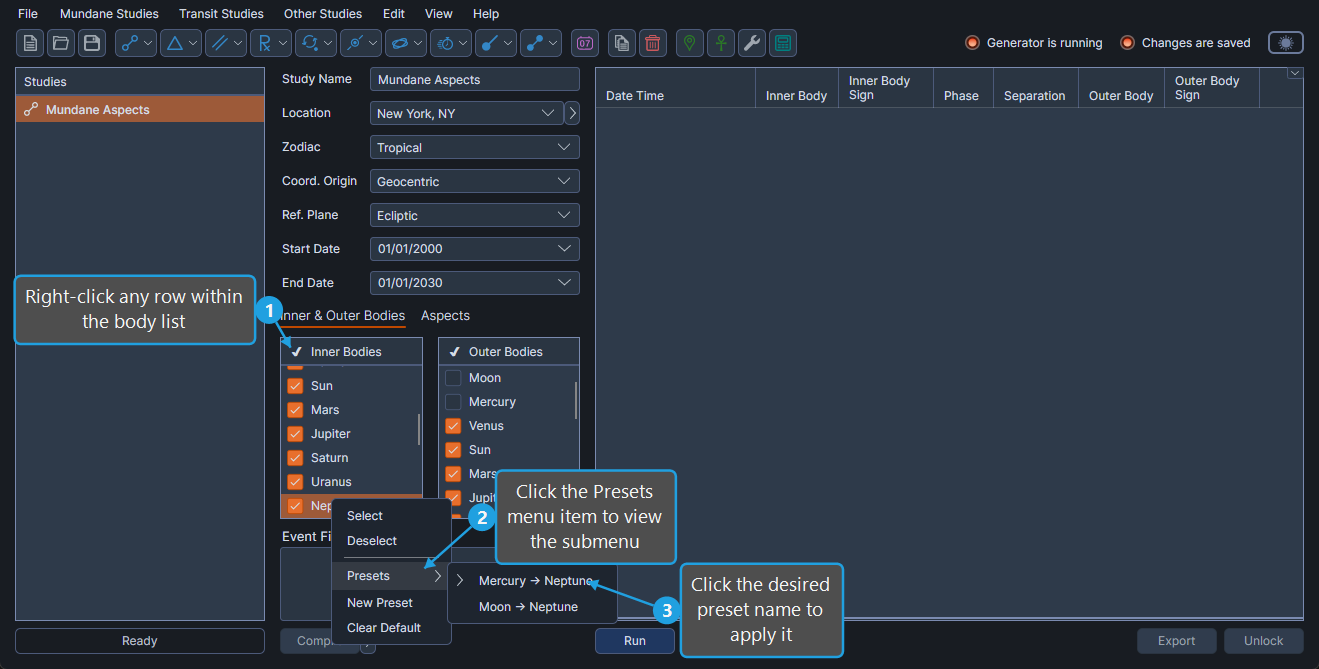Open the End Date 01/01/2030 dropdown
The height and width of the screenshot is (669, 1319).
tap(475, 283)
